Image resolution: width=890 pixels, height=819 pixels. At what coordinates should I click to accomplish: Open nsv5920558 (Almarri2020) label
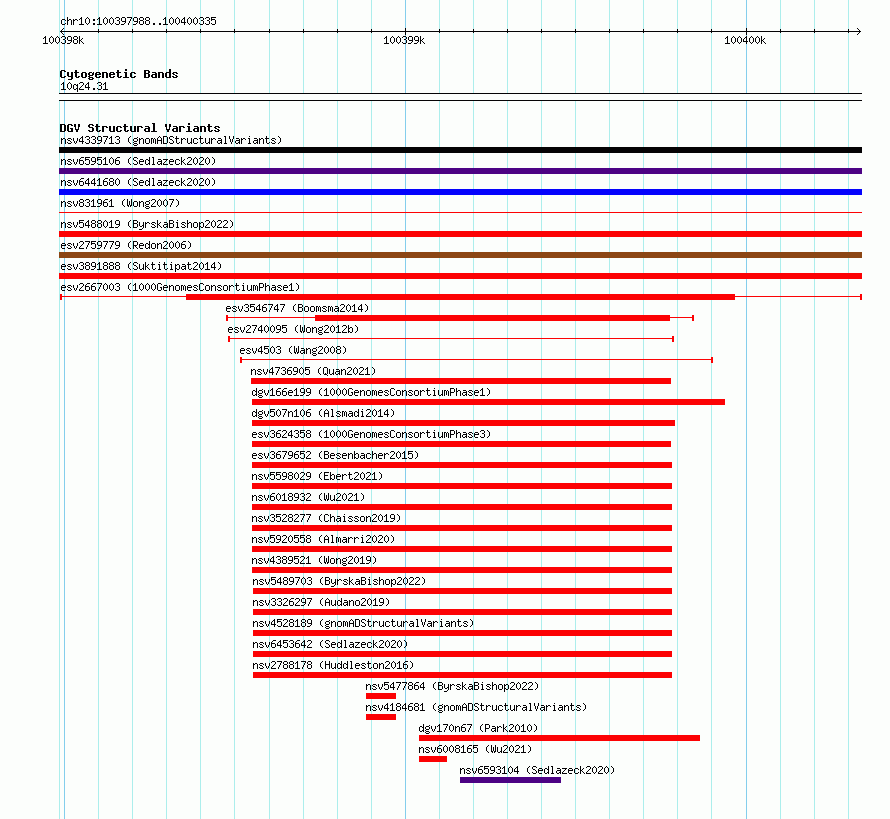[323, 539]
